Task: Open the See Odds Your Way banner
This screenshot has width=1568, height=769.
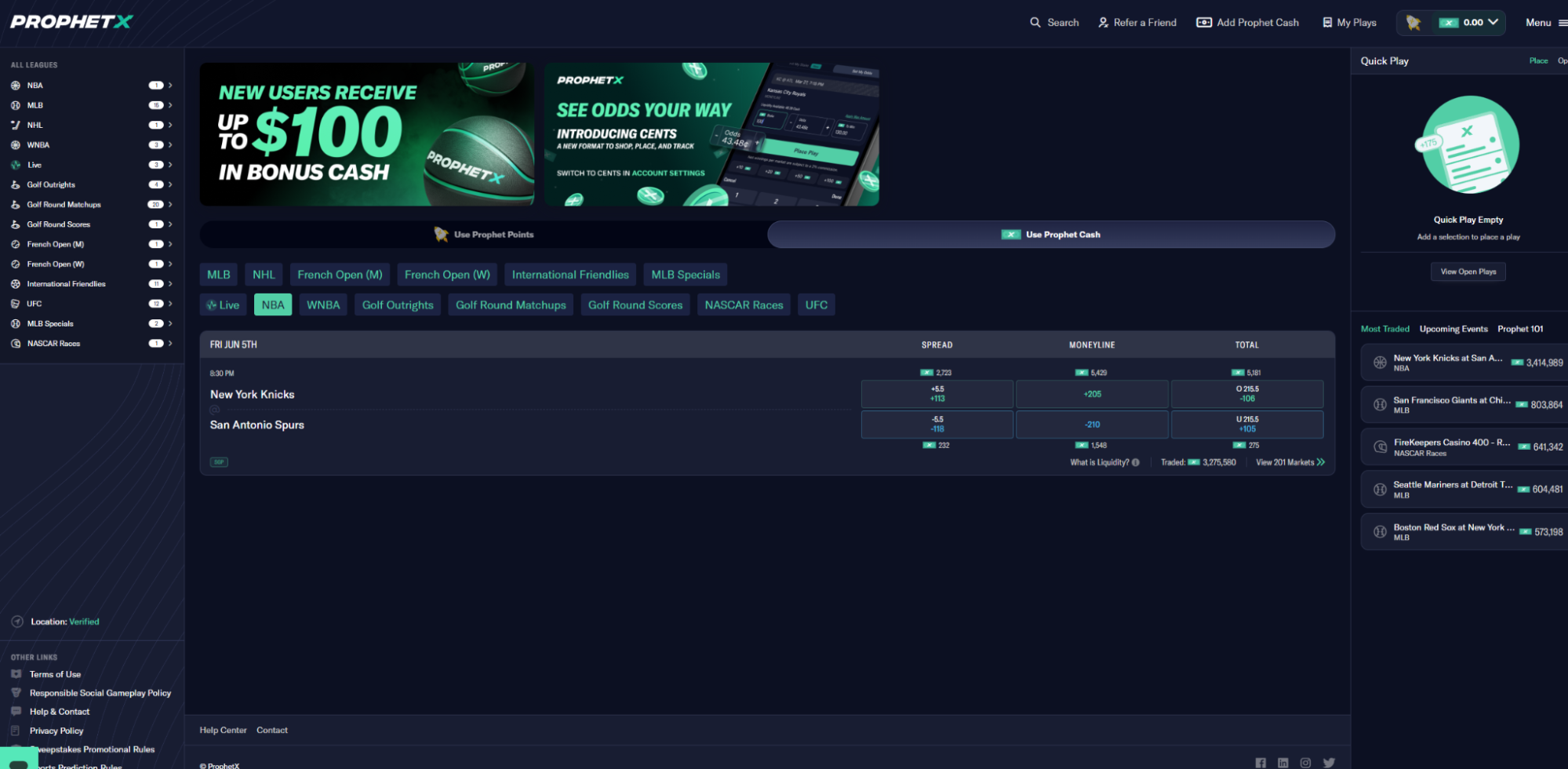Action: point(711,134)
